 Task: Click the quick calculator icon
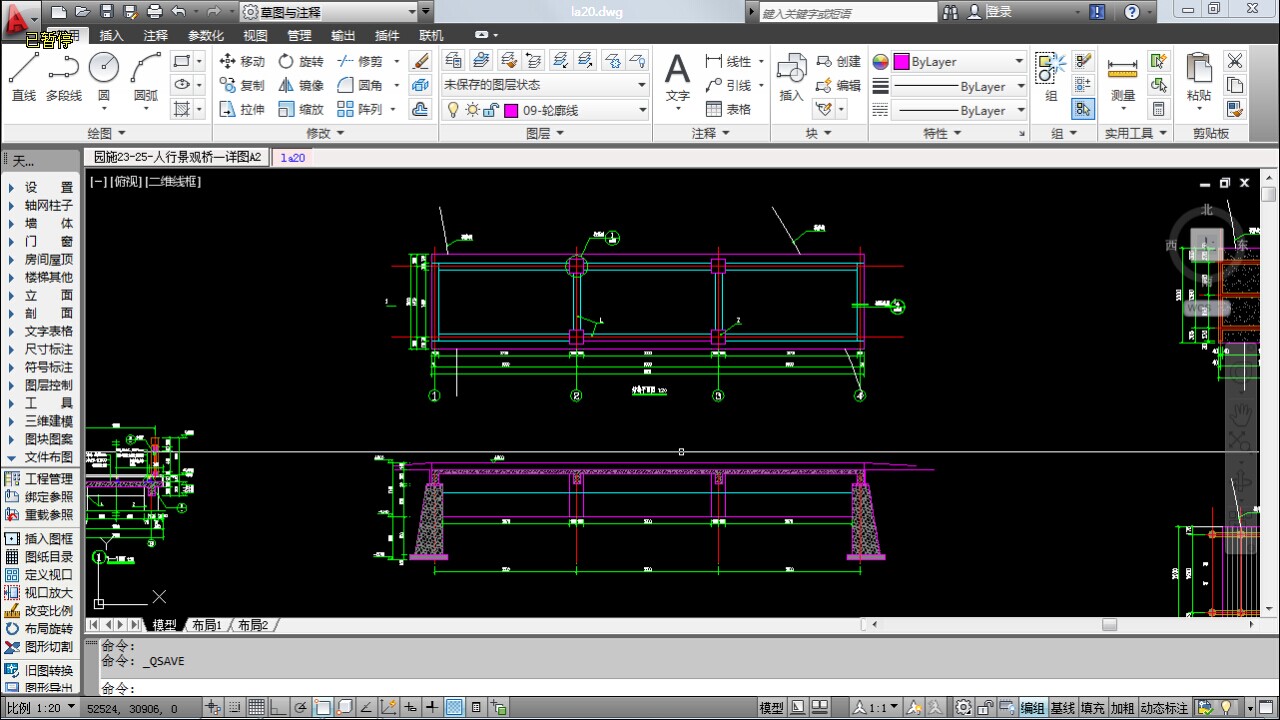click(1158, 109)
